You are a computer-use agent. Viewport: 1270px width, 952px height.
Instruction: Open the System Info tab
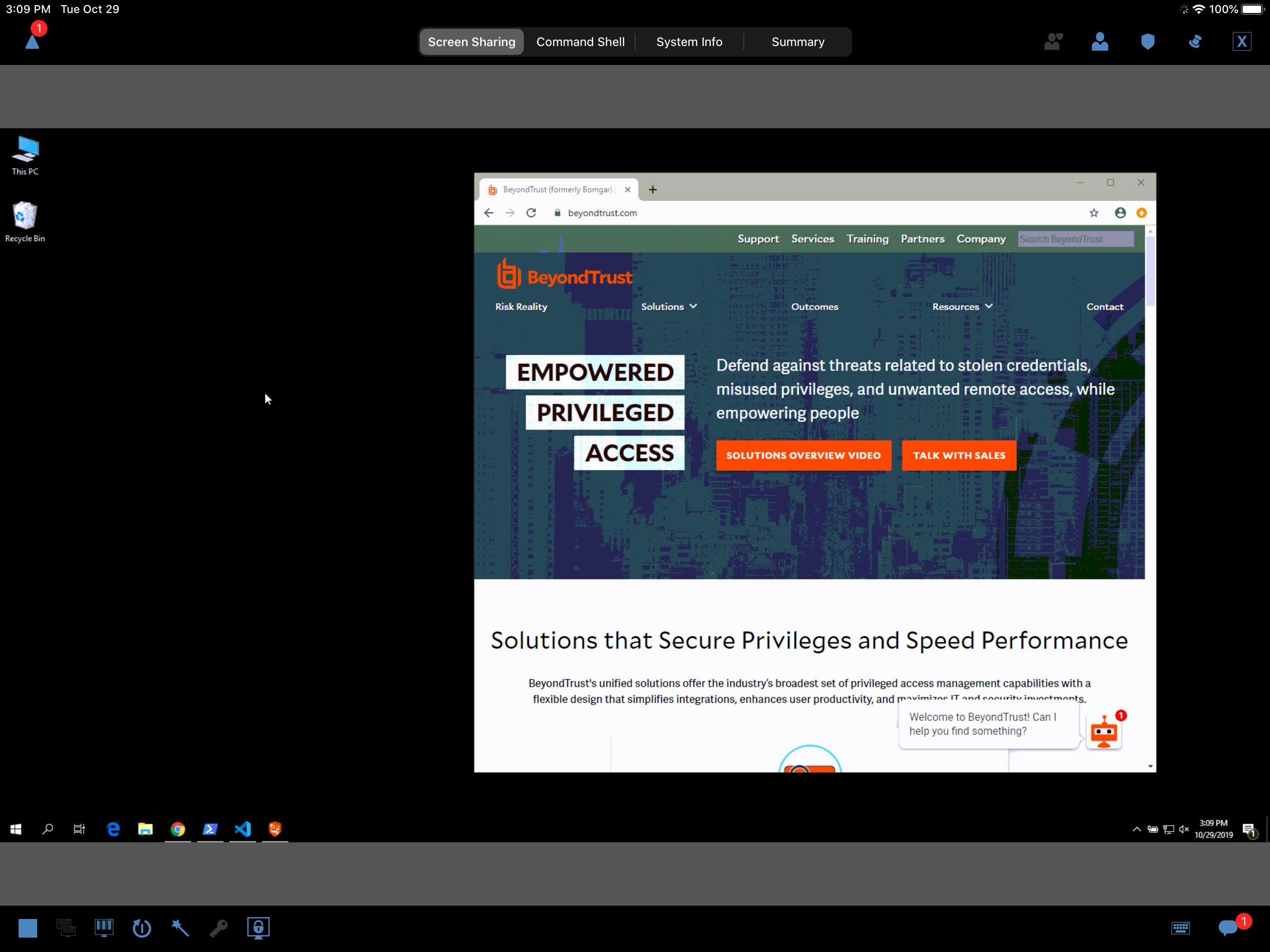(689, 42)
